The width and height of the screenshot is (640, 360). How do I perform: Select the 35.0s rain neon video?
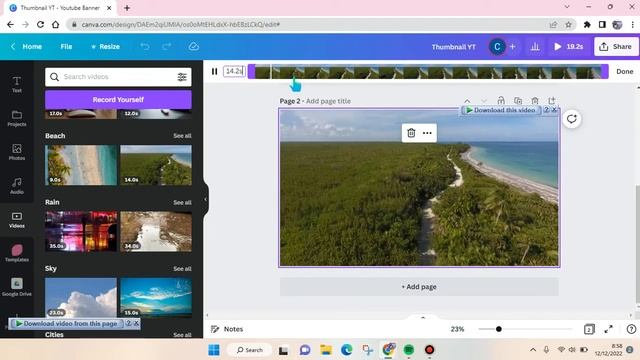pos(81,231)
